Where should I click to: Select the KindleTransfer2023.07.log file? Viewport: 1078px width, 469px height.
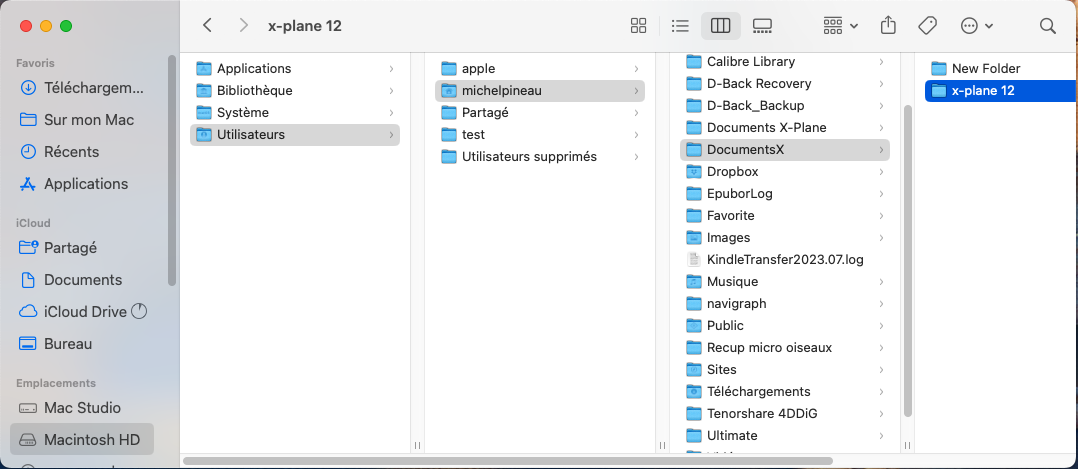(784, 259)
